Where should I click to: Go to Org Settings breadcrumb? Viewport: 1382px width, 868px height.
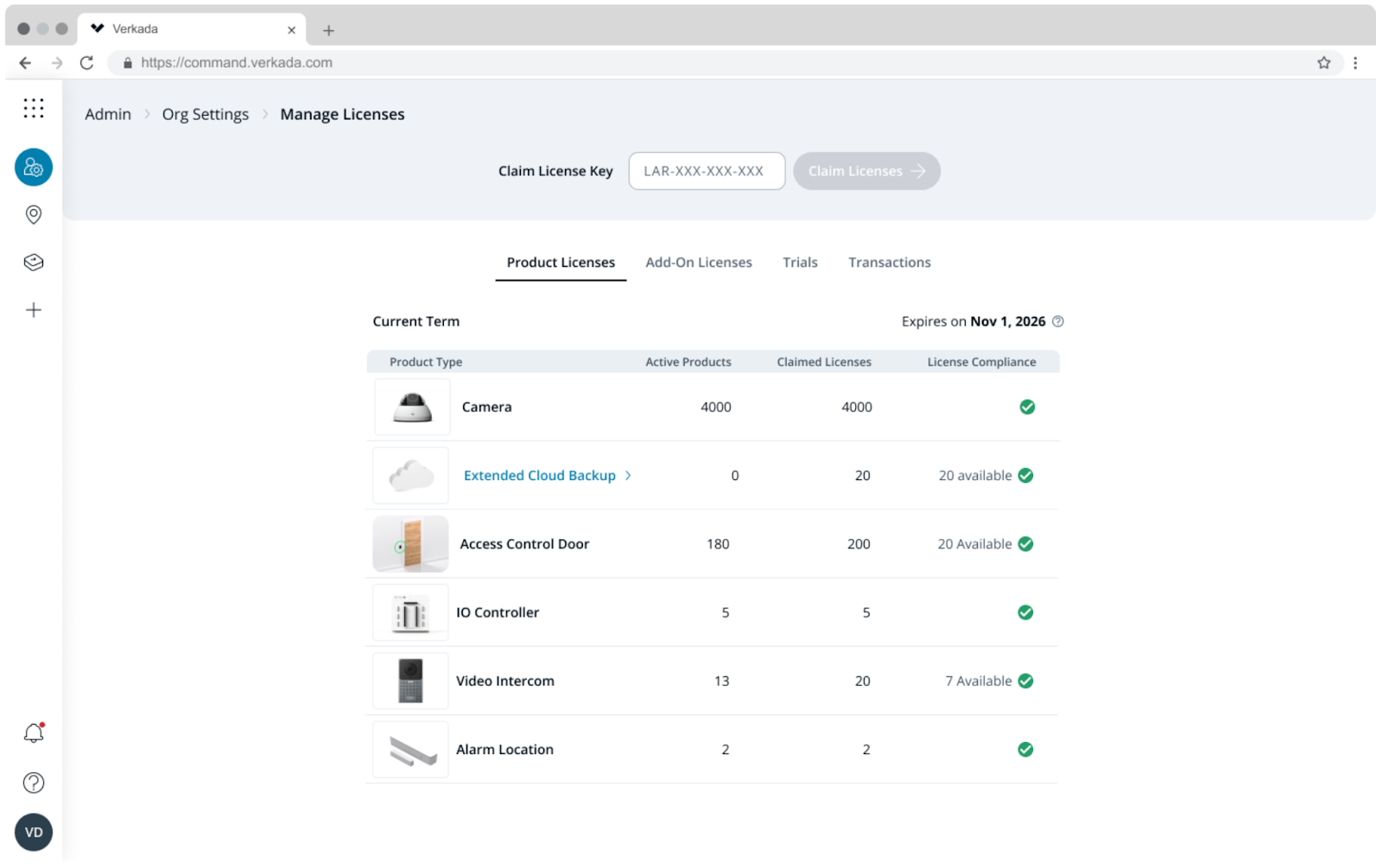[x=206, y=114]
